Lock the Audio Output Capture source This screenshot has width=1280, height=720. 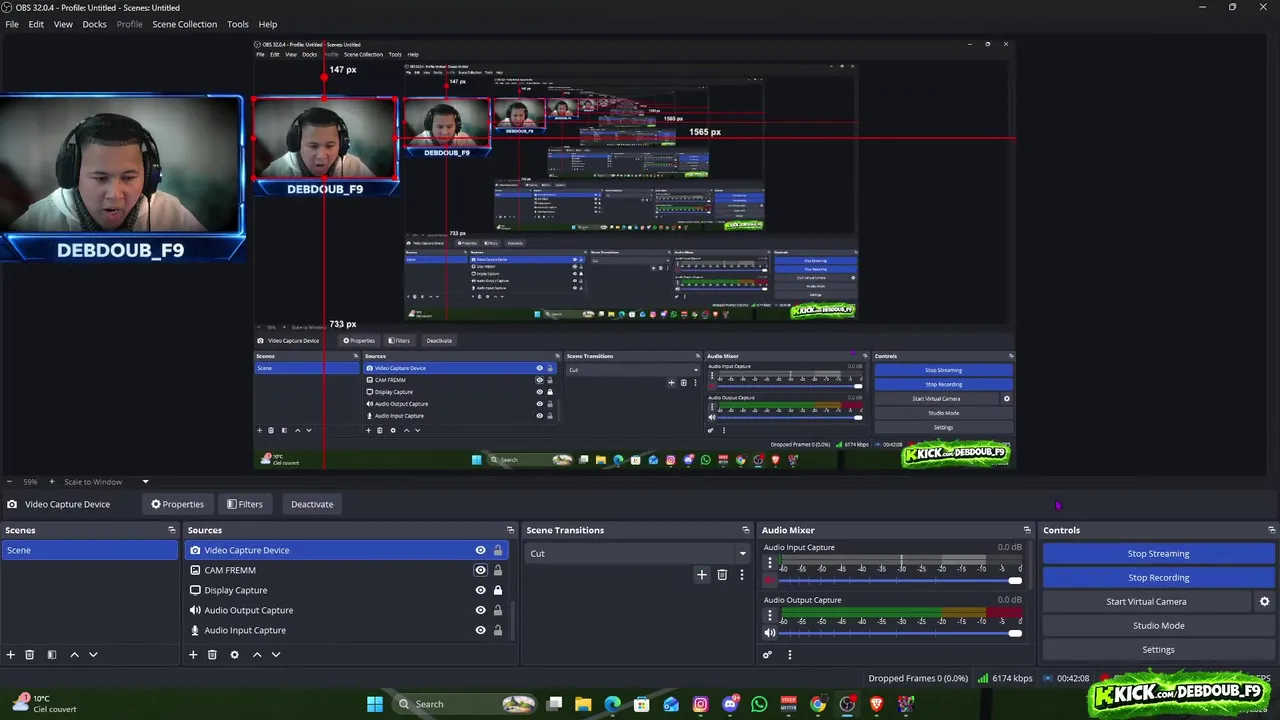498,610
